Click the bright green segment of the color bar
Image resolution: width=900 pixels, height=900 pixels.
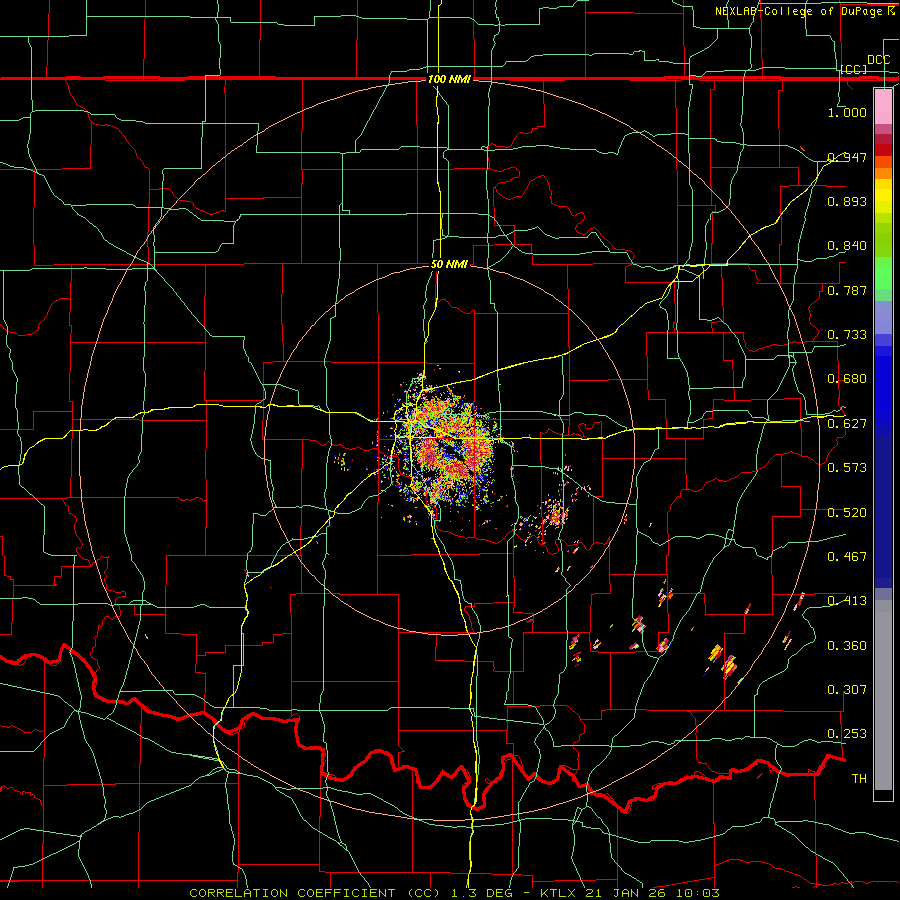point(883,273)
